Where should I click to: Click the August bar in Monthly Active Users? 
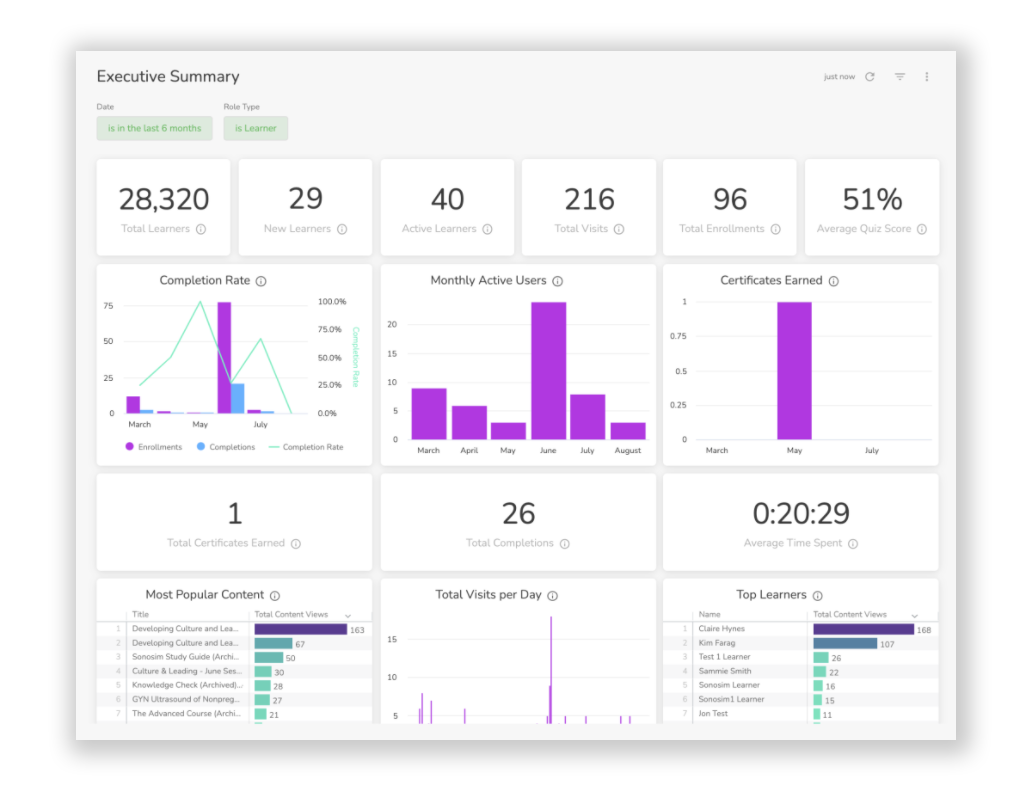(628, 431)
